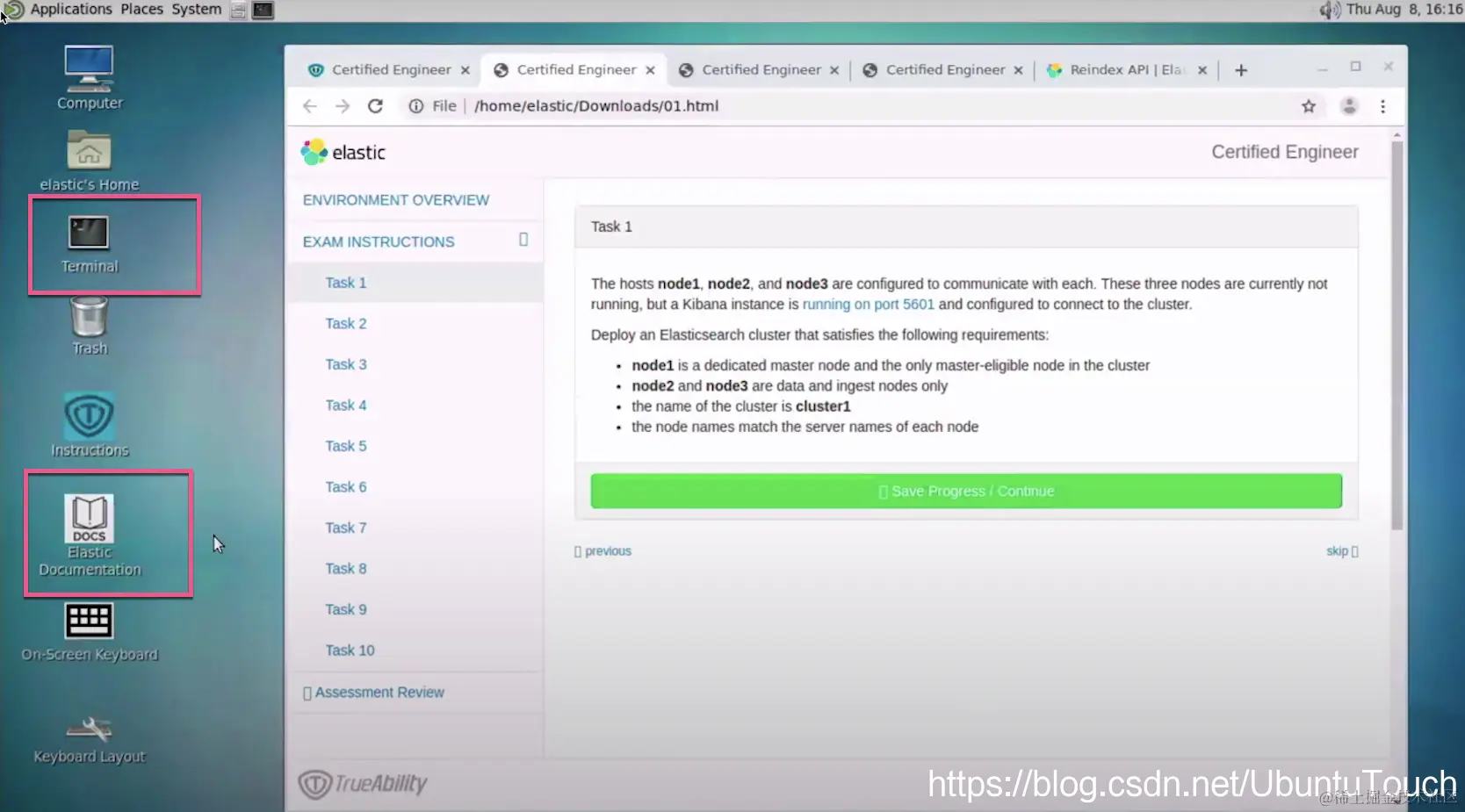Click the elastic logo
This screenshot has width=1465, height=812.
click(343, 152)
